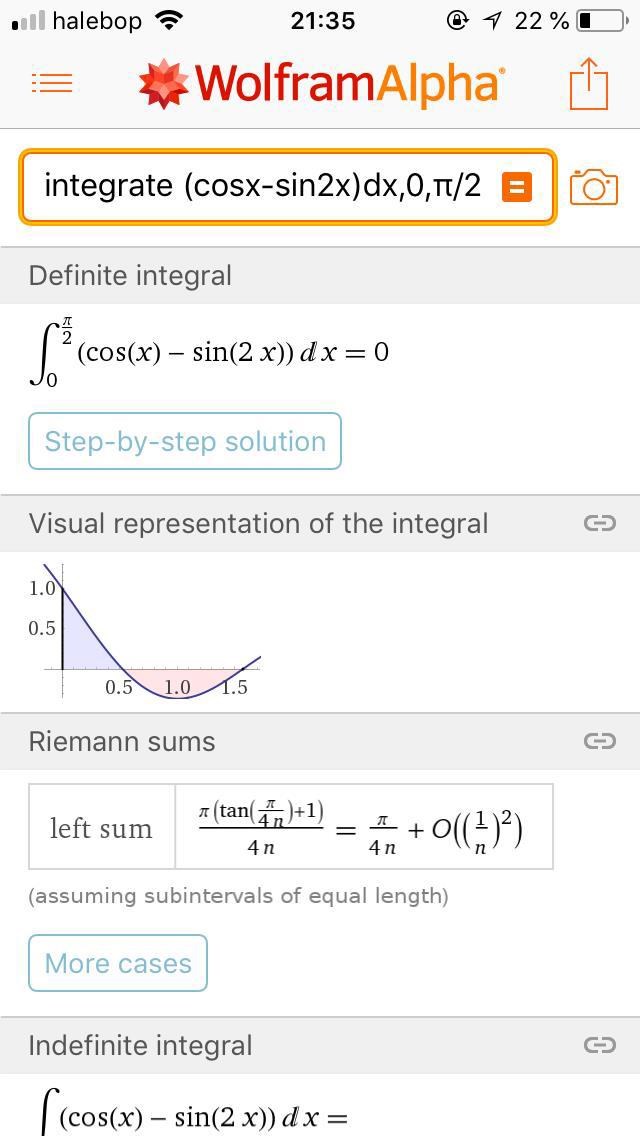Tap link icon beside Indefinite integral

coord(599,1045)
